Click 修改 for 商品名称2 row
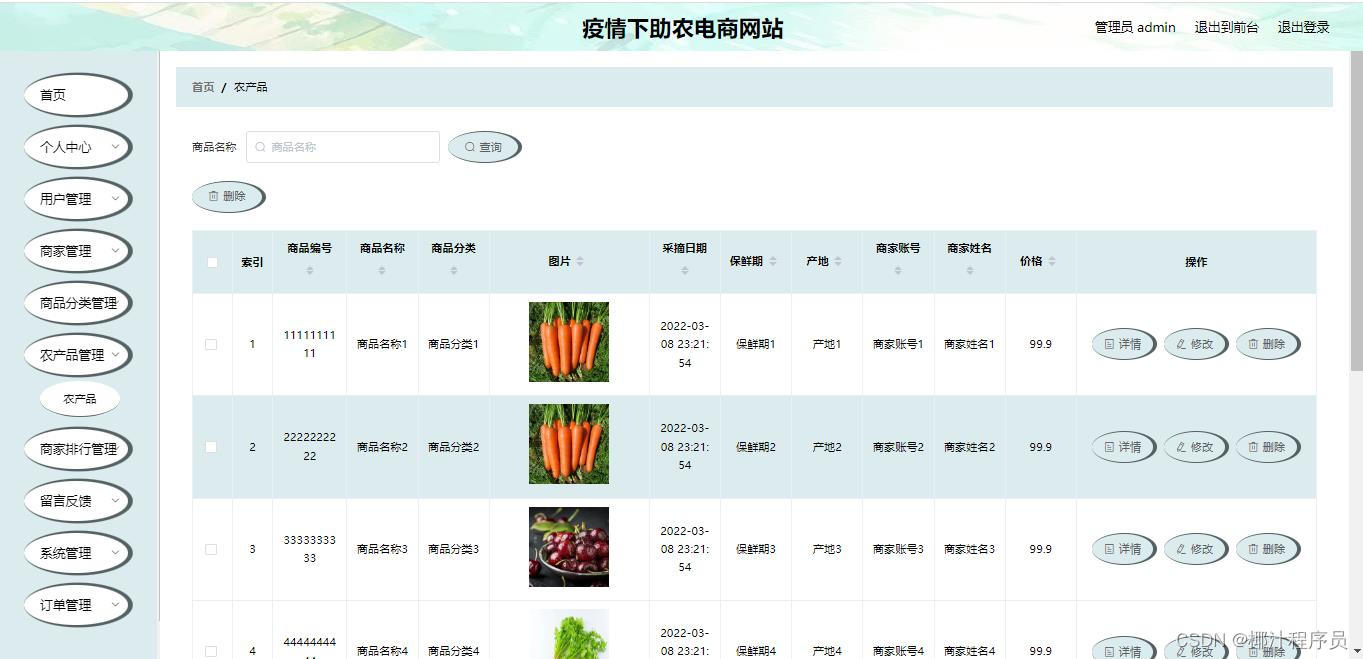 coord(1195,447)
